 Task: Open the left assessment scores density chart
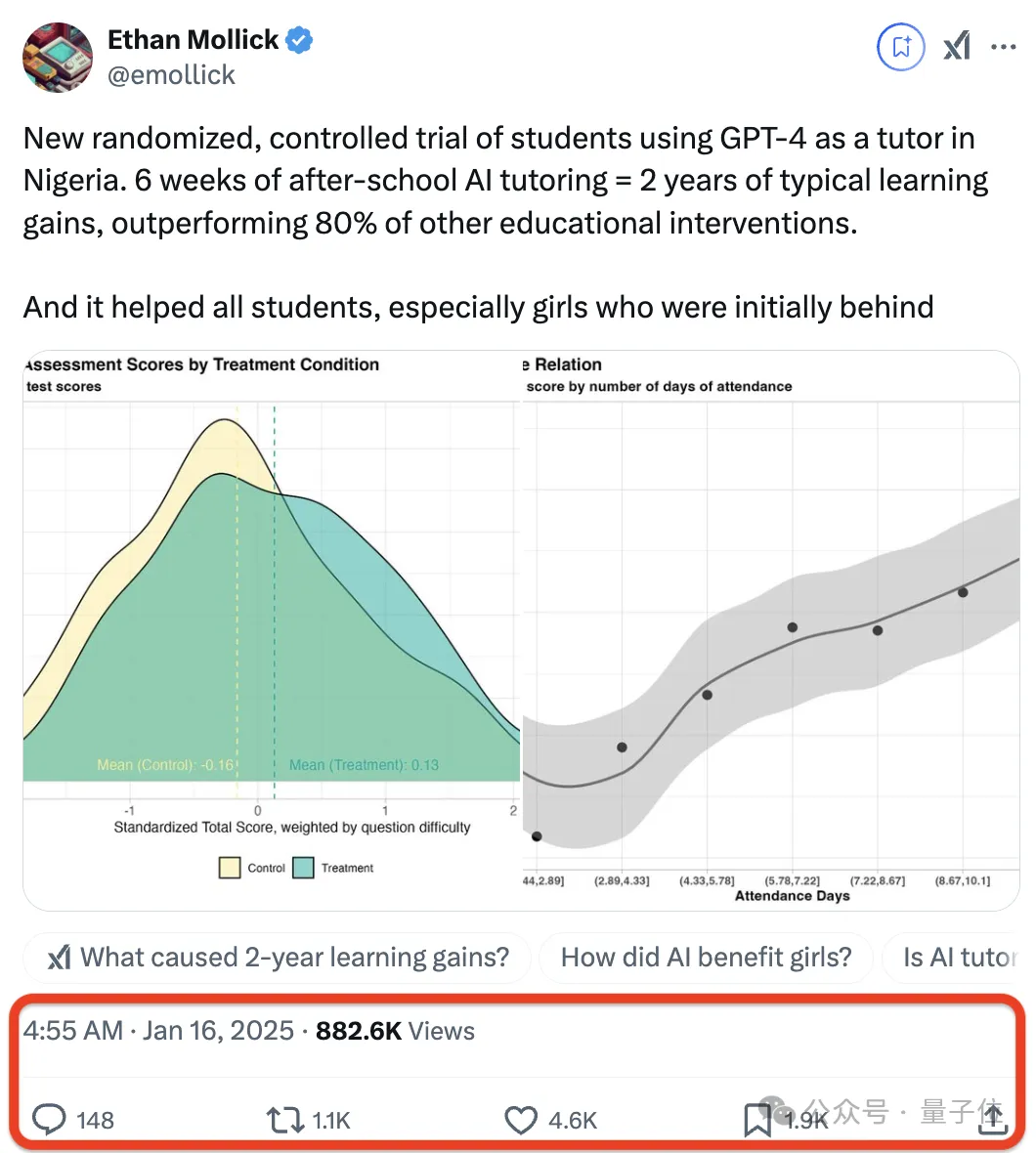[272, 625]
